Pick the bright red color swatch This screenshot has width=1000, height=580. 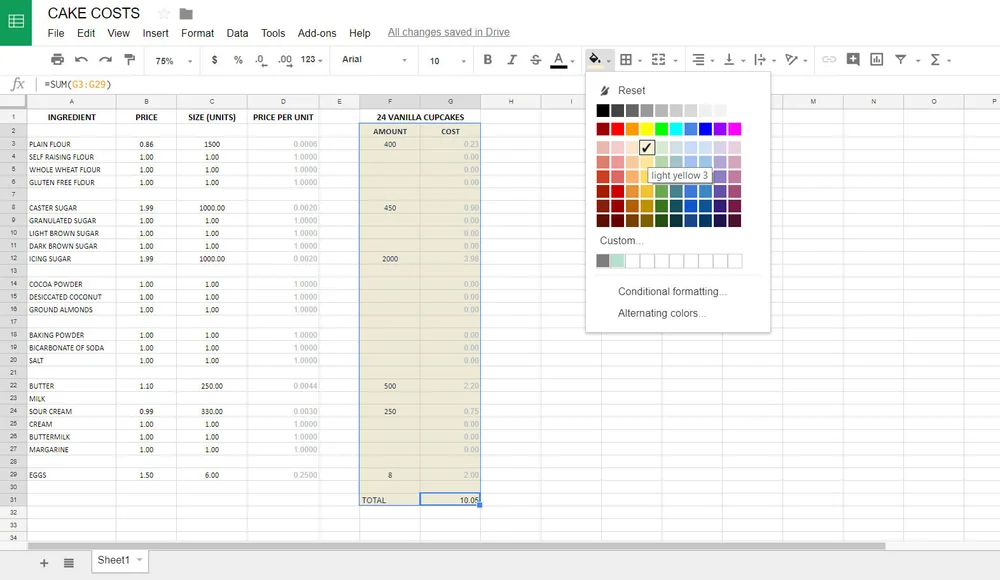pyautogui.click(x=617, y=130)
